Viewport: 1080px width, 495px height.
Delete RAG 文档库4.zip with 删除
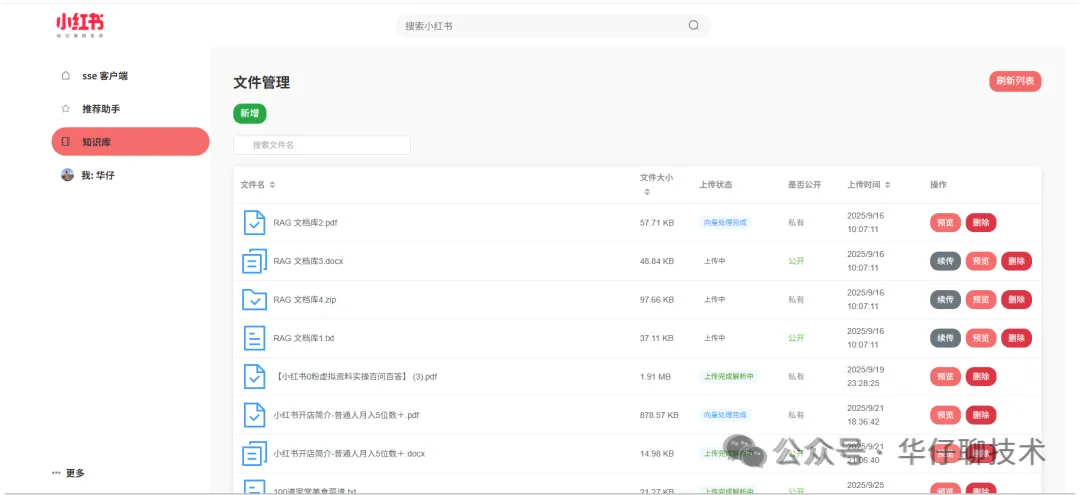tap(1017, 299)
